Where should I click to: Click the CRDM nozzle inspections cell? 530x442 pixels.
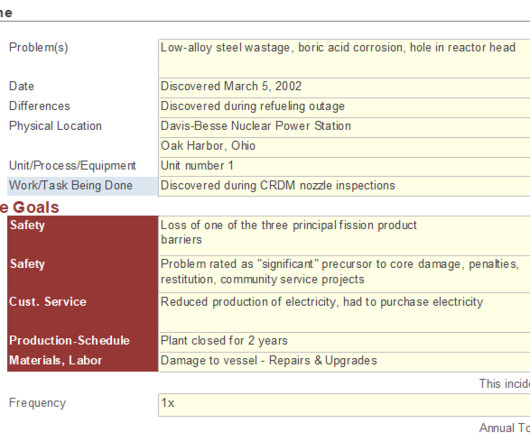click(x=344, y=186)
